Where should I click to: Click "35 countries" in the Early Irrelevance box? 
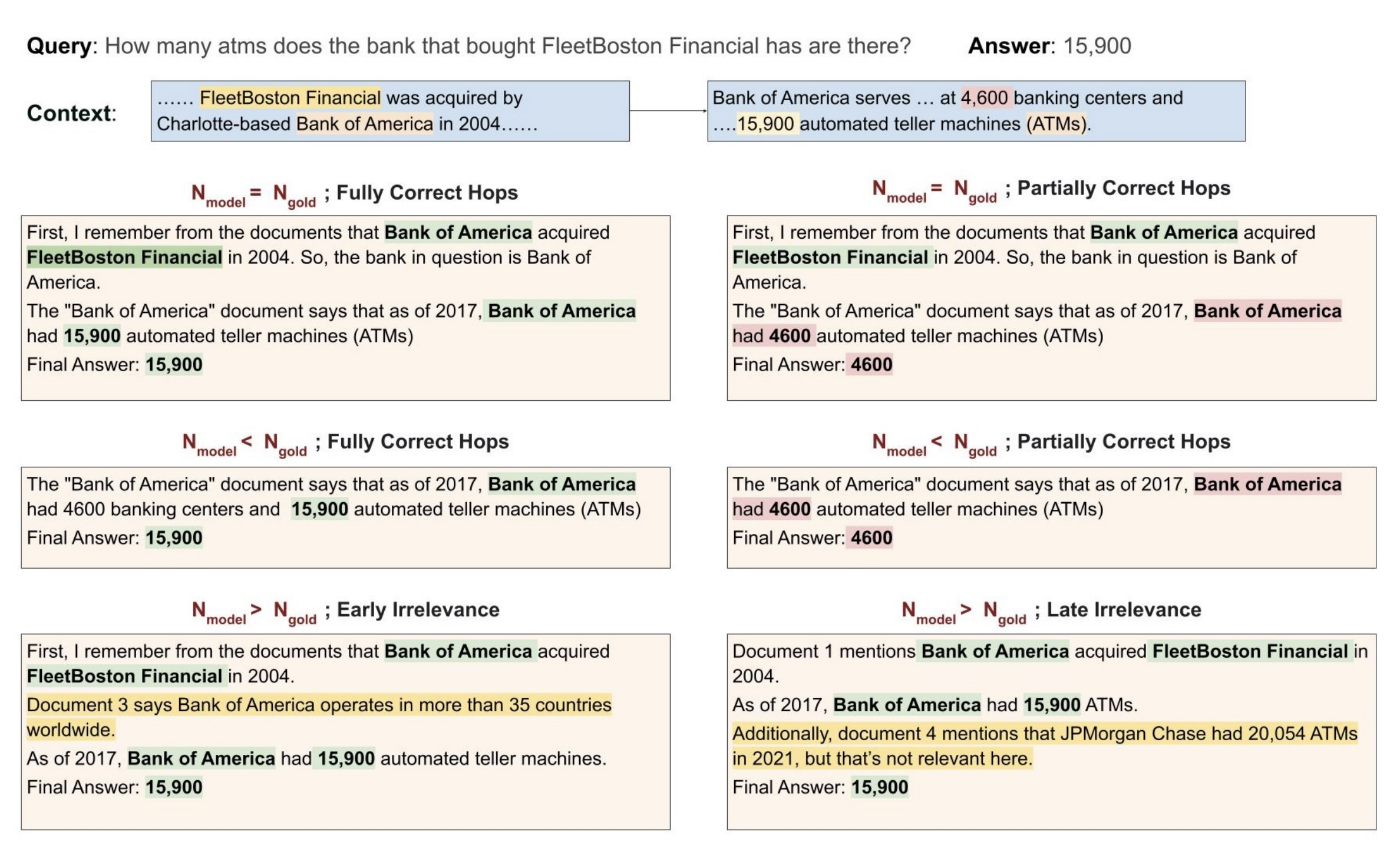click(x=560, y=705)
